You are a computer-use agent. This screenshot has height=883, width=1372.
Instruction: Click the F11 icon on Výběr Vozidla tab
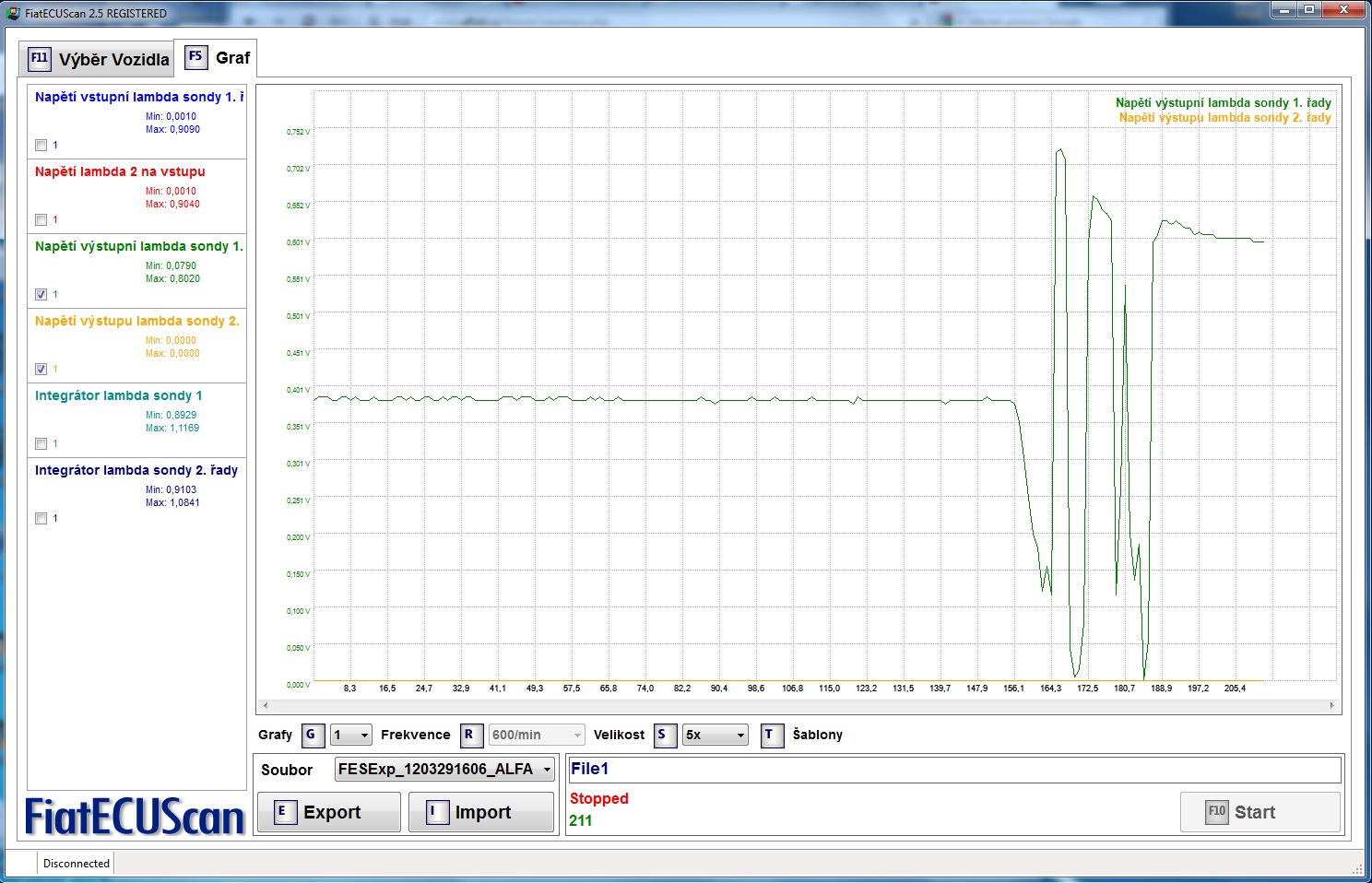(40, 59)
